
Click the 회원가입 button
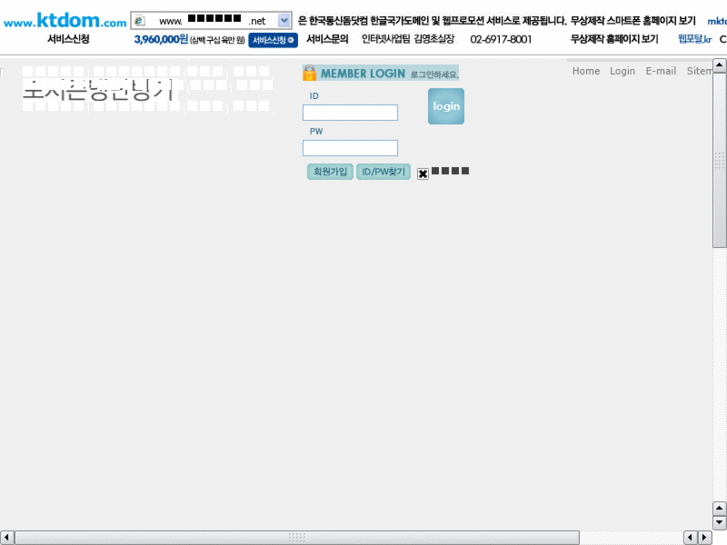(x=330, y=172)
